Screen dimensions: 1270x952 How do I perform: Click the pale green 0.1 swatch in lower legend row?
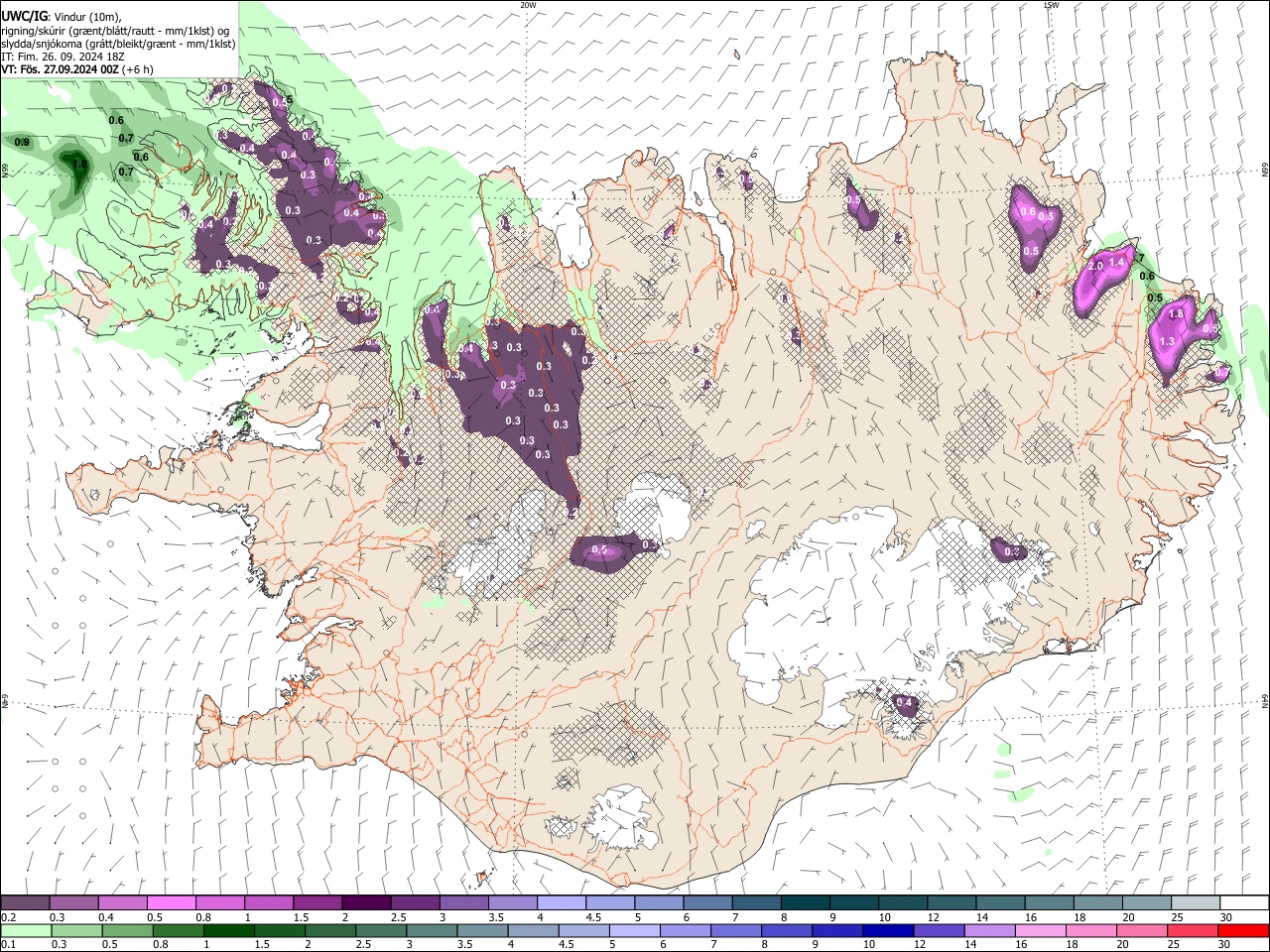[26, 930]
